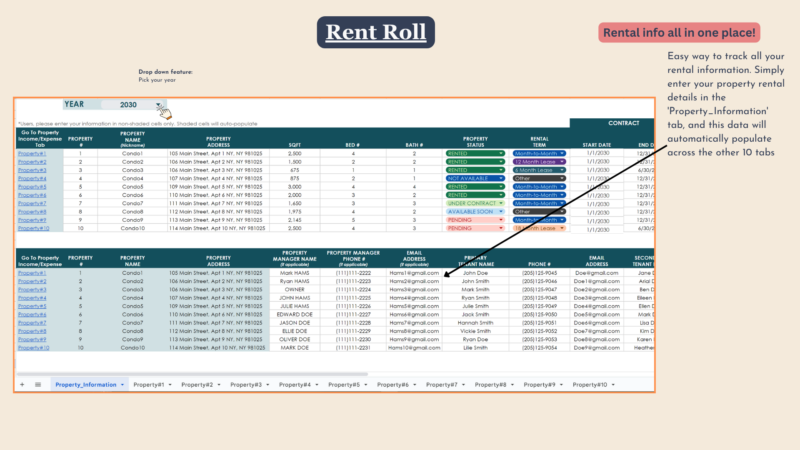Select manager name EDWARD DOE
The height and width of the screenshot is (450, 800).
tap(294, 315)
